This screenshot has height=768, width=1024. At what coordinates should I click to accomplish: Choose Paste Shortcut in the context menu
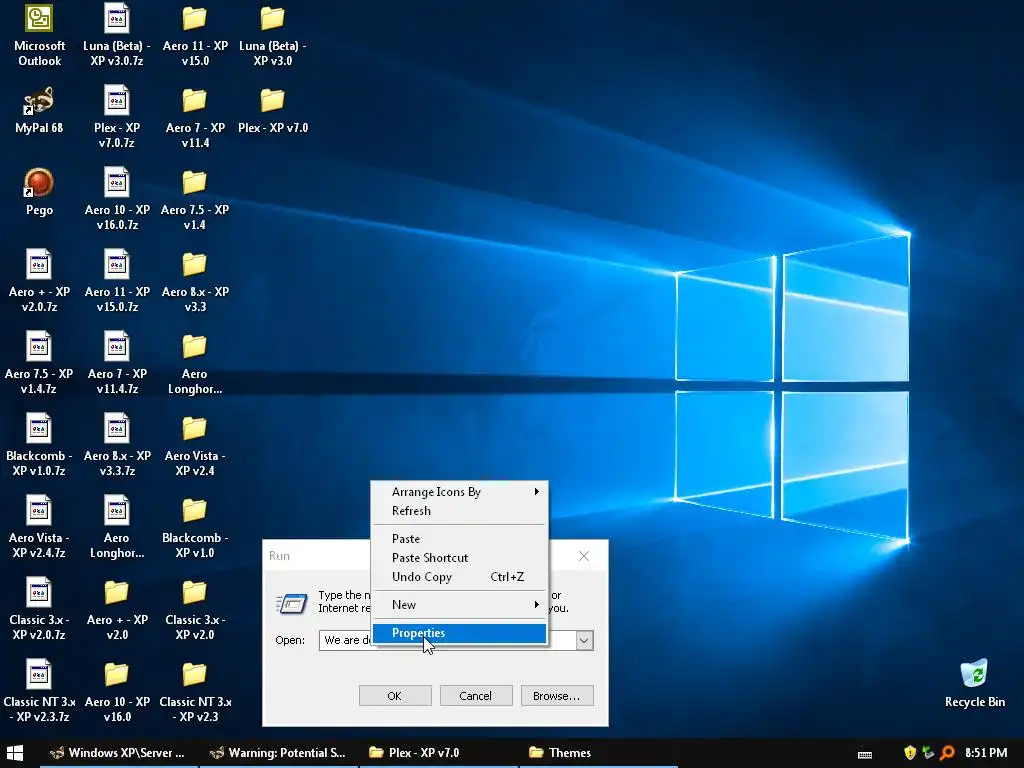(x=459, y=558)
